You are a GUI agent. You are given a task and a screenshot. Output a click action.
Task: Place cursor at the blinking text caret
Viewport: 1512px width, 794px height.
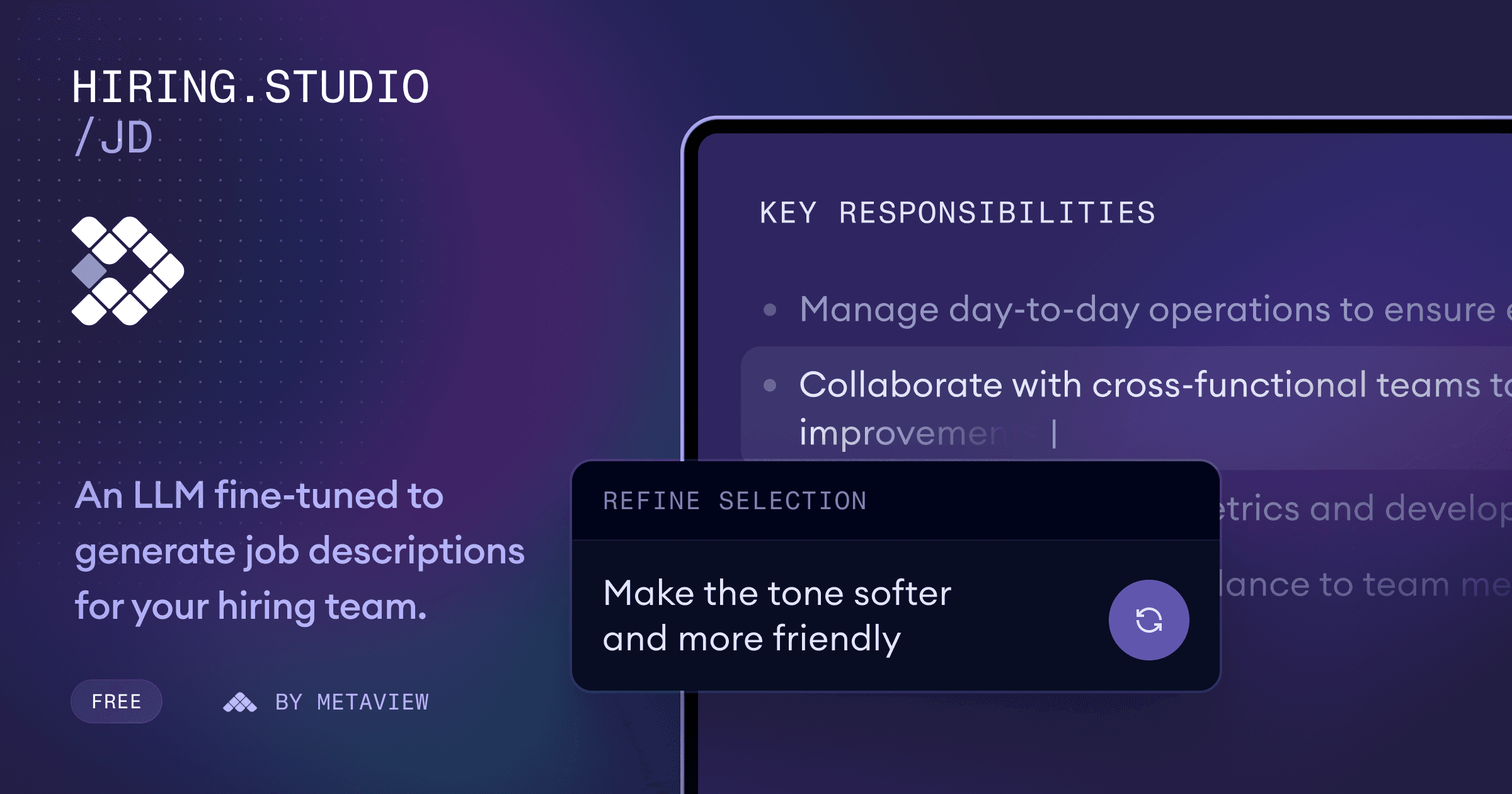point(1054,434)
